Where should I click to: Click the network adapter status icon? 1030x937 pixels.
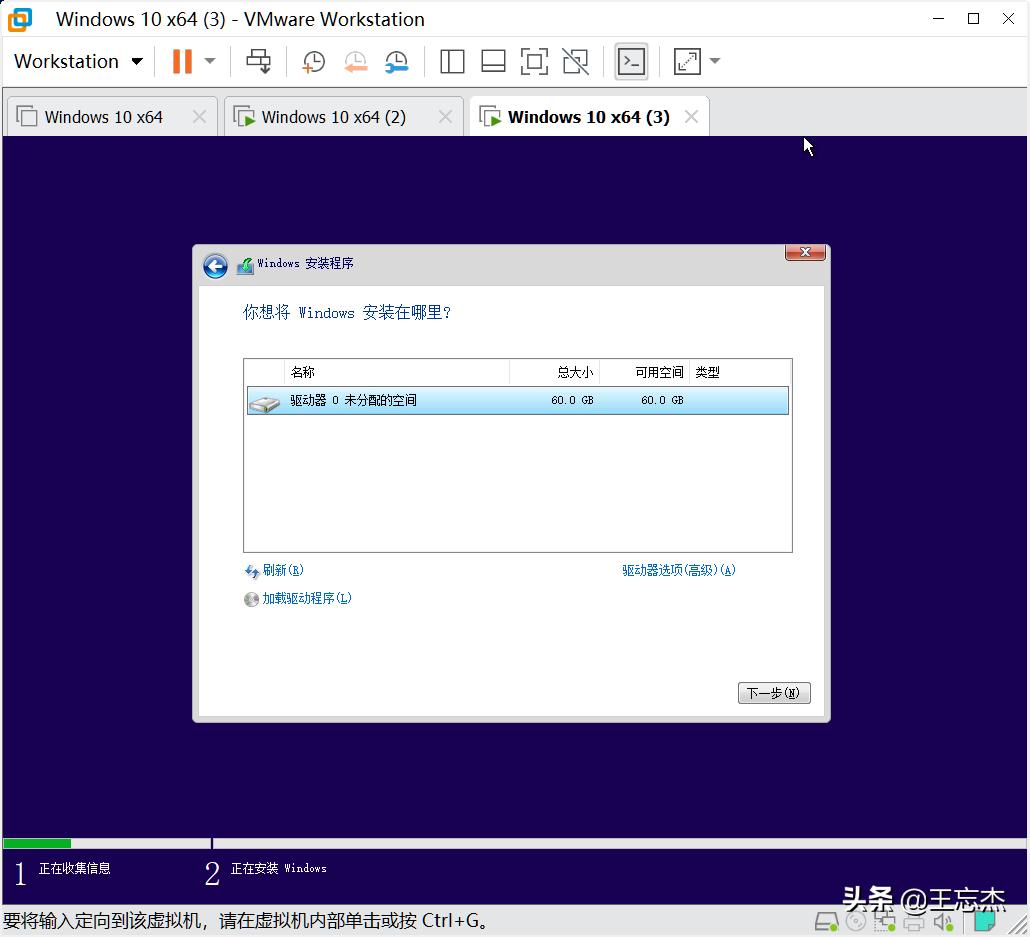tap(885, 921)
